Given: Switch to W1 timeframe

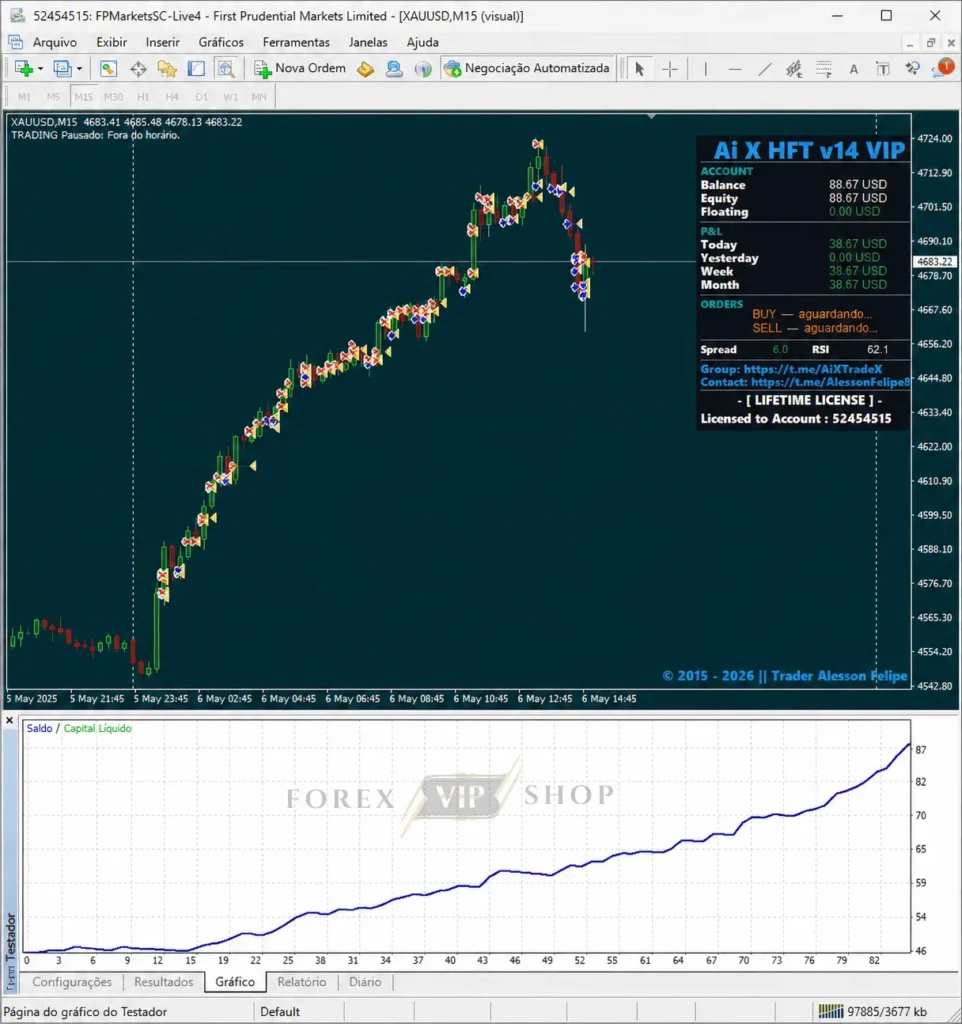Looking at the screenshot, I should point(230,97).
